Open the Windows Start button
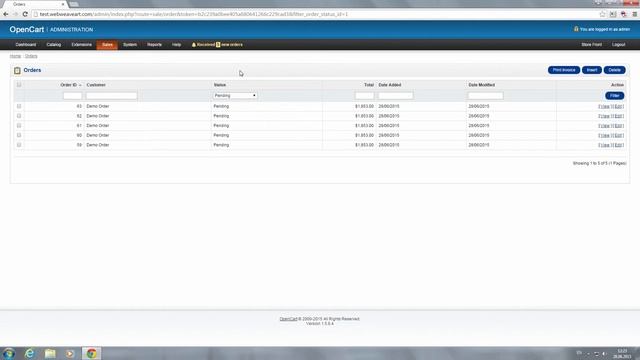Image resolution: width=640 pixels, height=360 pixels. 9,353
